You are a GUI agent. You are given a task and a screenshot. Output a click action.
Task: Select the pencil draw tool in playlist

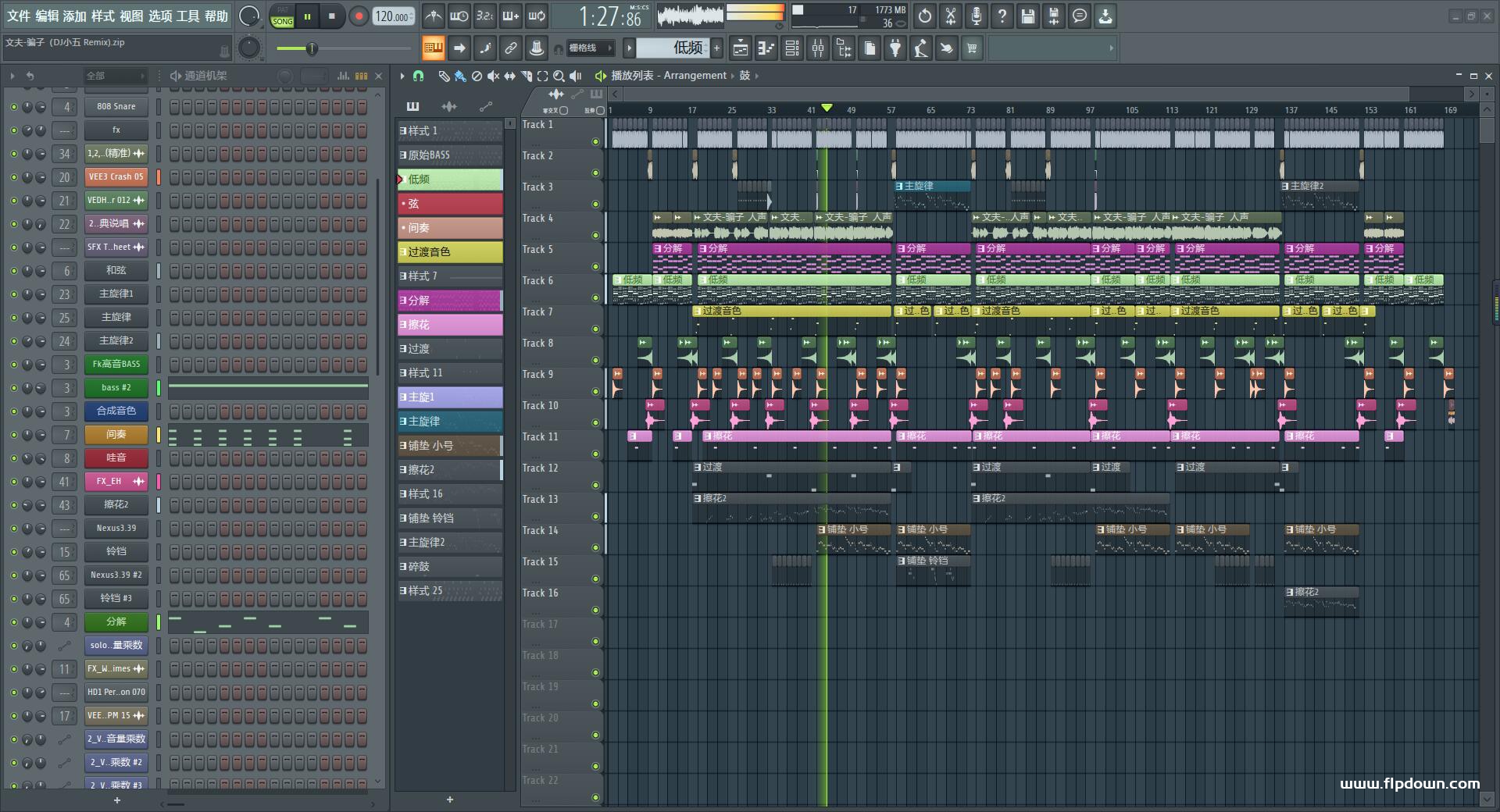444,76
